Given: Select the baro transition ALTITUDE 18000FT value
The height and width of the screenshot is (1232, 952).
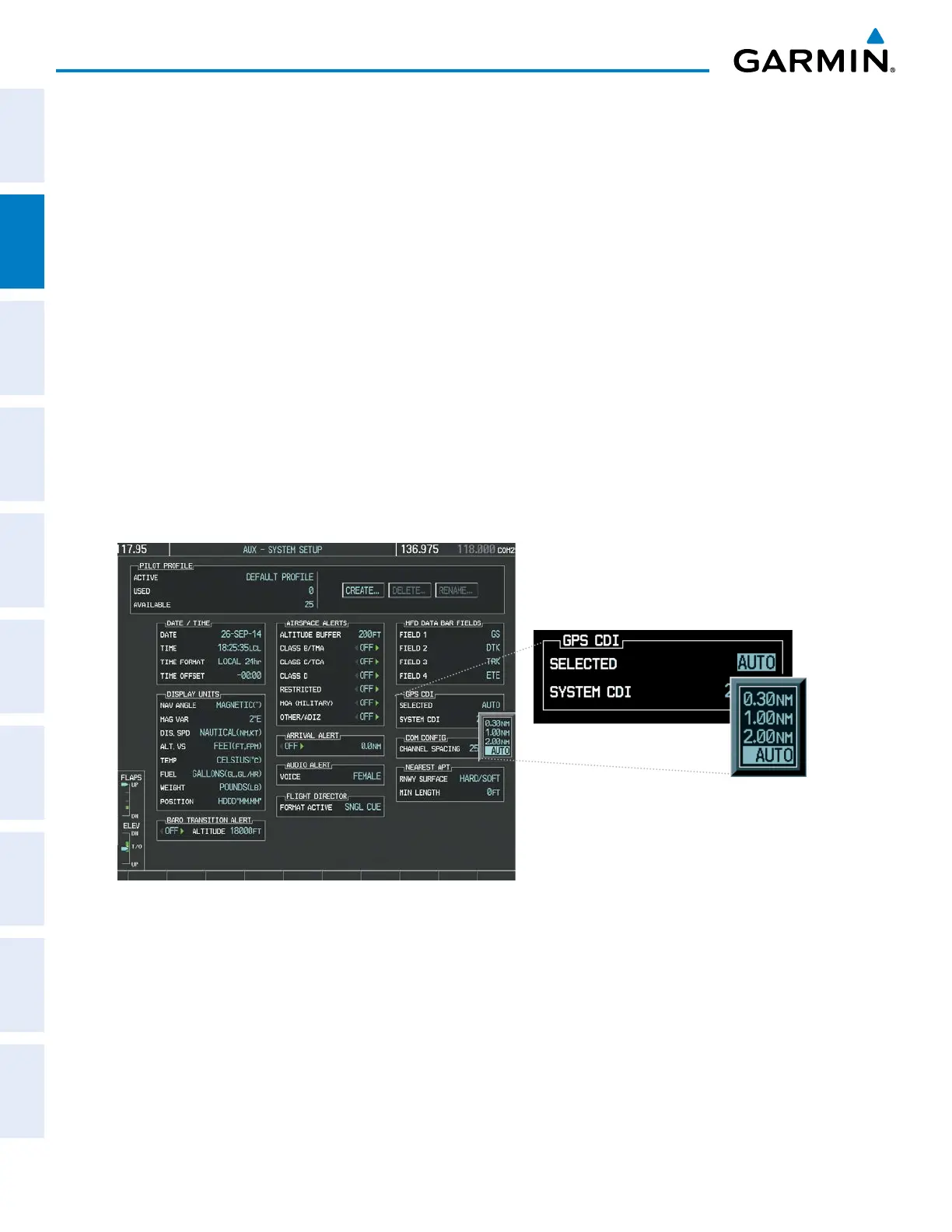Looking at the screenshot, I should pos(245,831).
